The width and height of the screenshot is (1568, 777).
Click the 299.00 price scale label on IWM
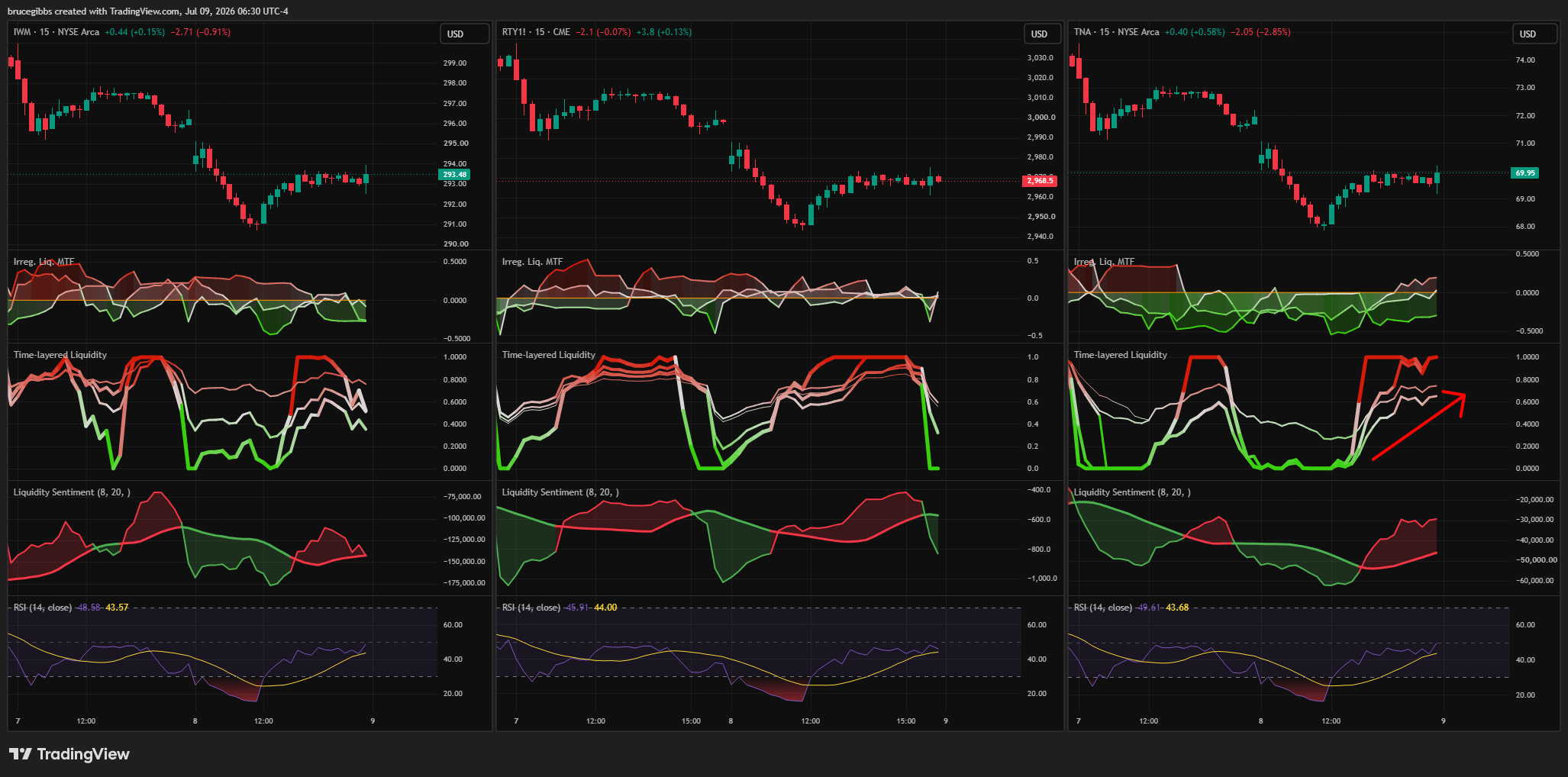point(455,63)
